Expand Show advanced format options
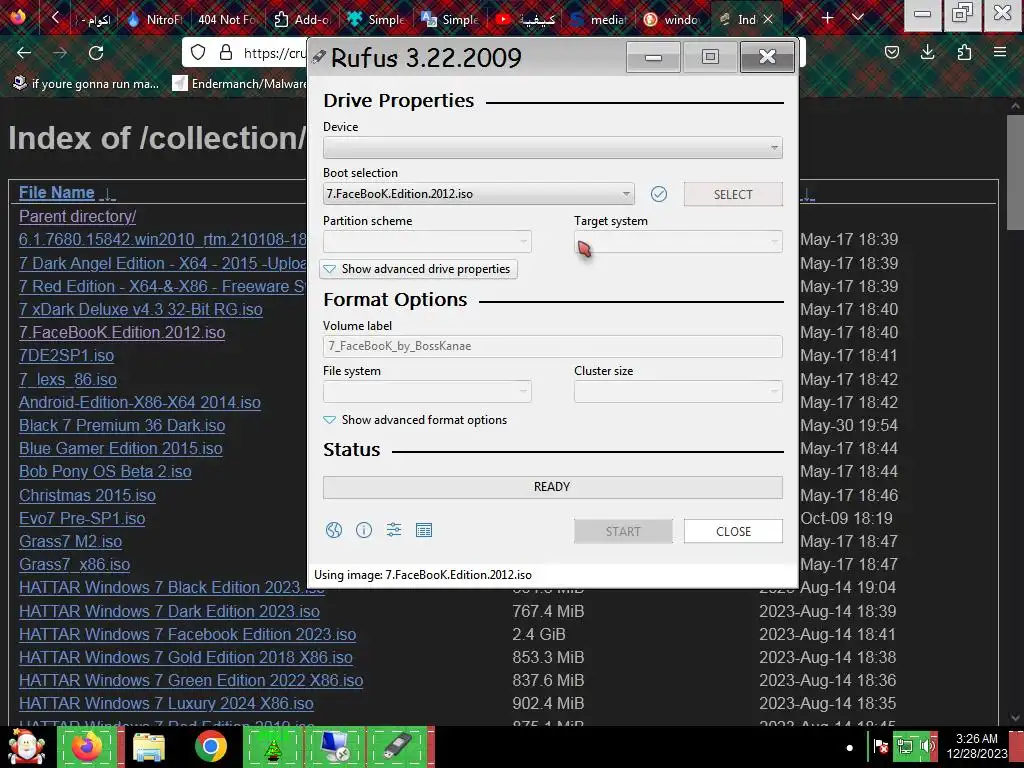This screenshot has height=768, width=1024. click(415, 420)
